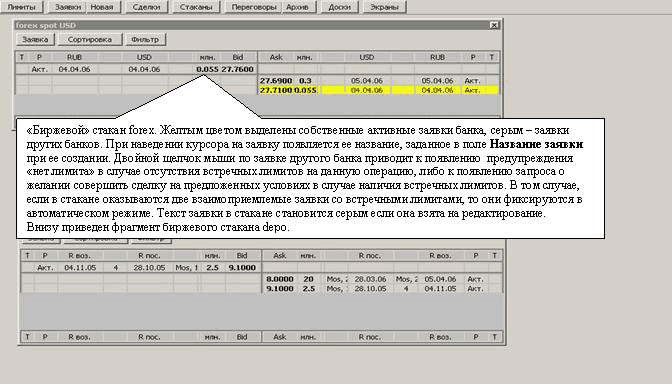Switch to Доски in the toolbar

tap(339, 7)
